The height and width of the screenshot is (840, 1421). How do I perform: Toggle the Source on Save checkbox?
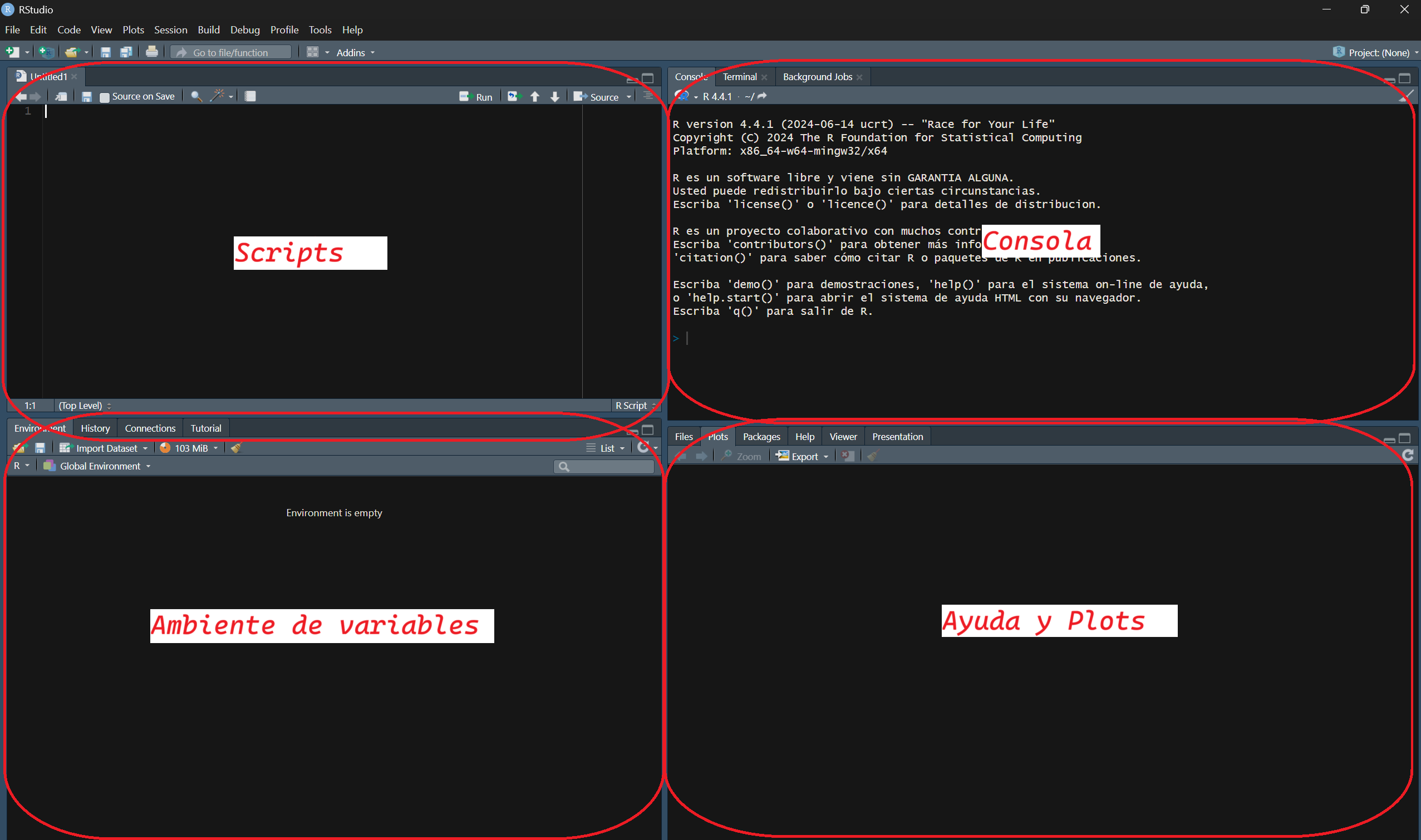click(104, 97)
